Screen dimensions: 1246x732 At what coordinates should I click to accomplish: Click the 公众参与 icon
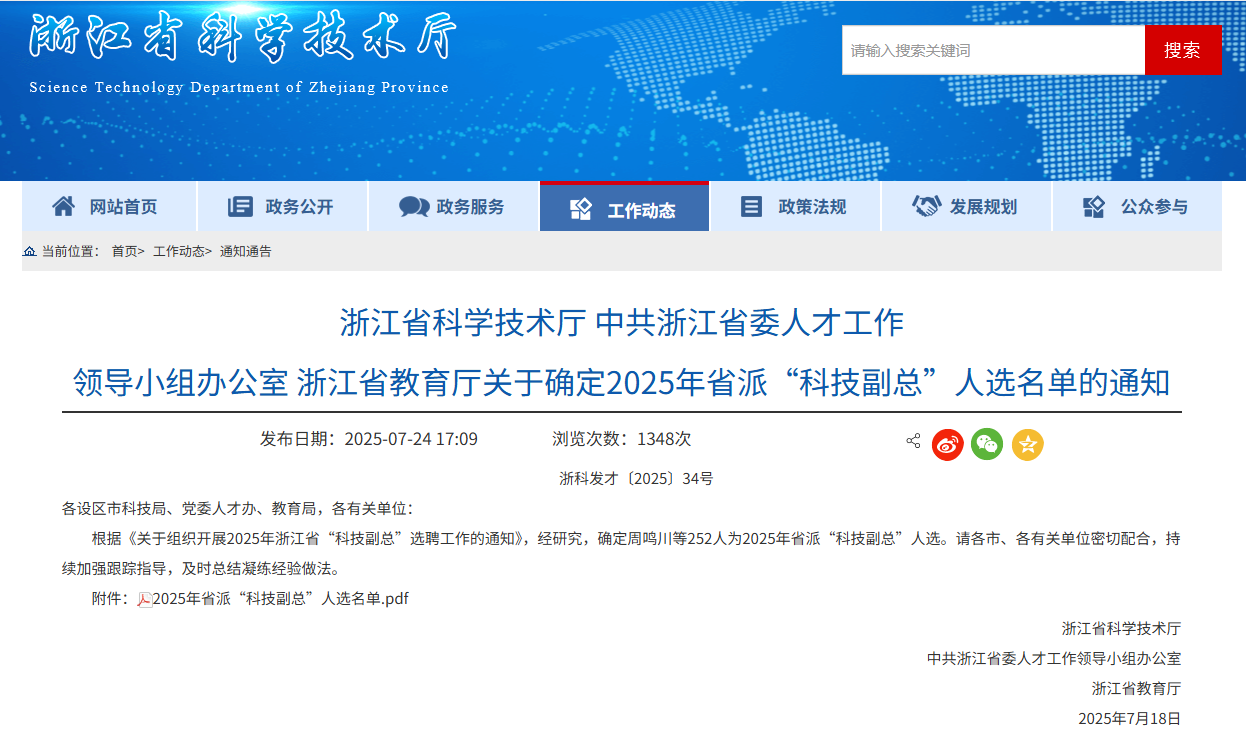[x=1094, y=207]
